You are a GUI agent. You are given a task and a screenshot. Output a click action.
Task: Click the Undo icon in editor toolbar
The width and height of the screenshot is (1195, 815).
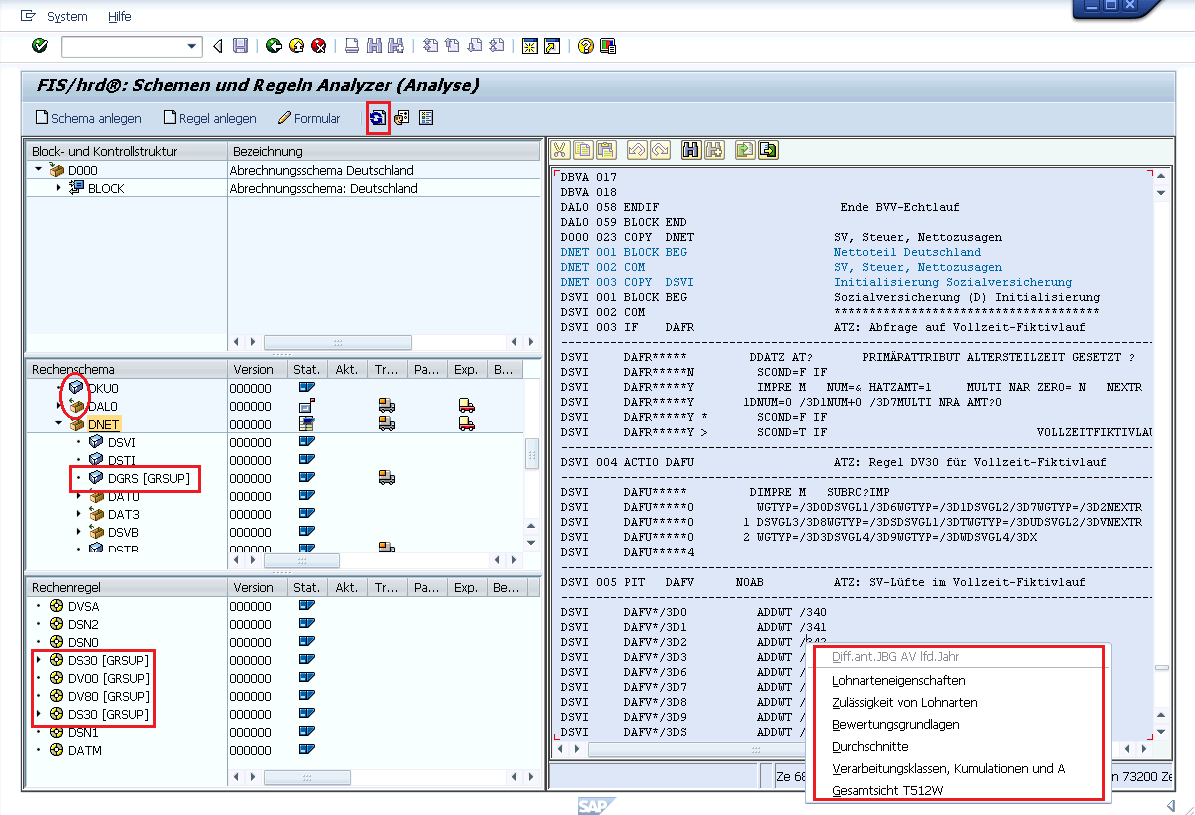[x=636, y=150]
